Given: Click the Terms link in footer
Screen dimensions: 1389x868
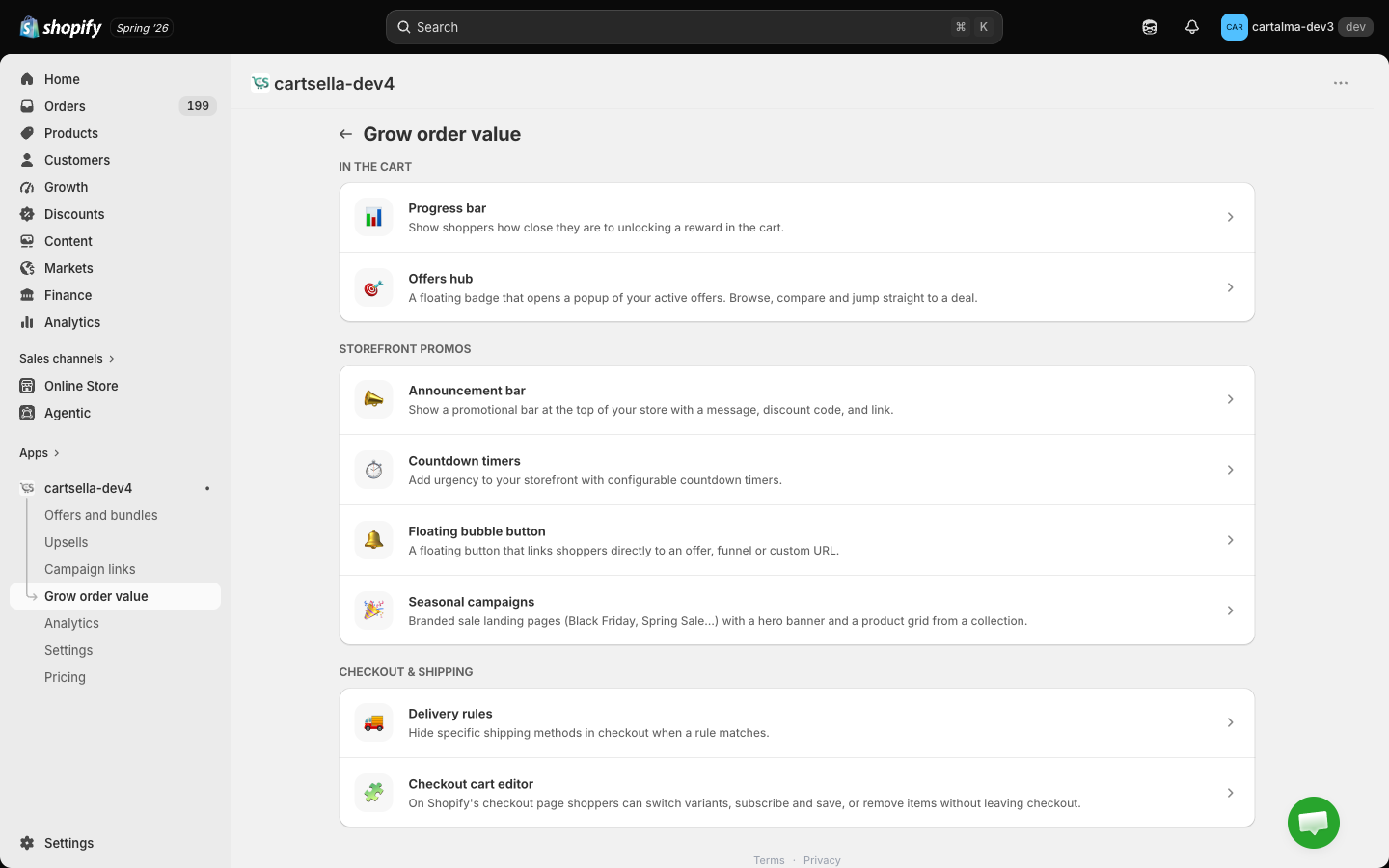Looking at the screenshot, I should click(769, 860).
